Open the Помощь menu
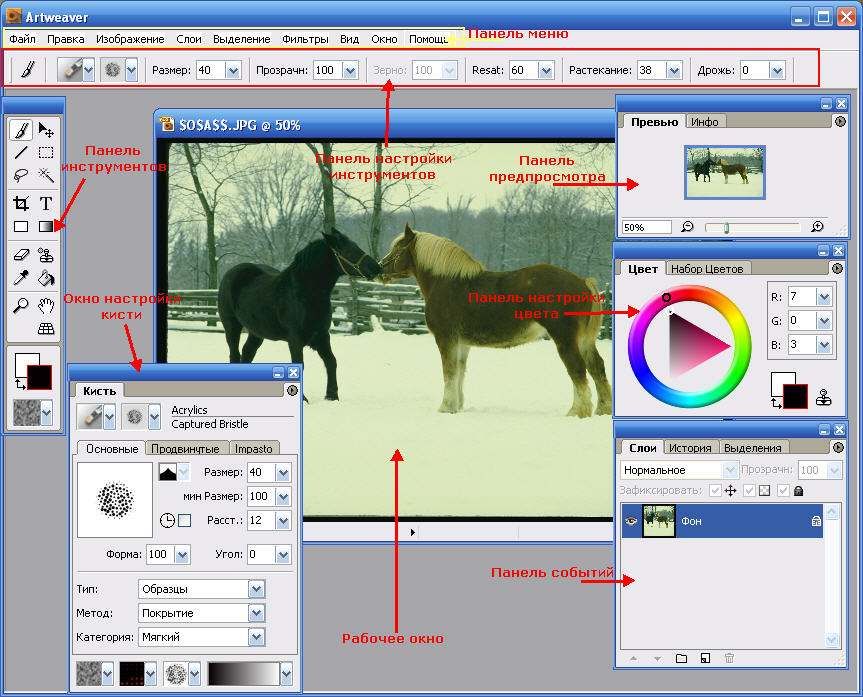The width and height of the screenshot is (863, 697). (x=428, y=39)
